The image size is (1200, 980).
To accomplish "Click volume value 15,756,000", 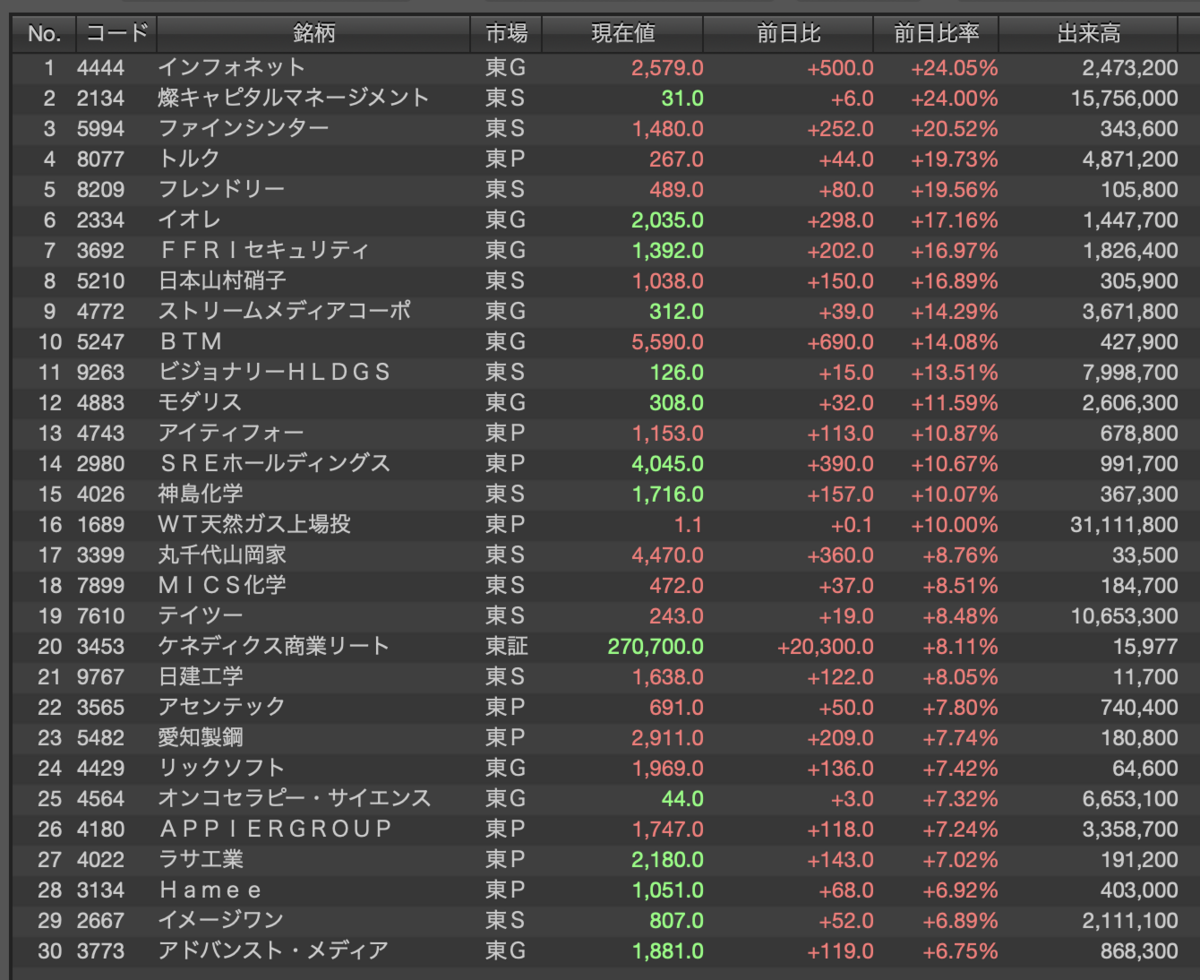I will pos(1124,98).
